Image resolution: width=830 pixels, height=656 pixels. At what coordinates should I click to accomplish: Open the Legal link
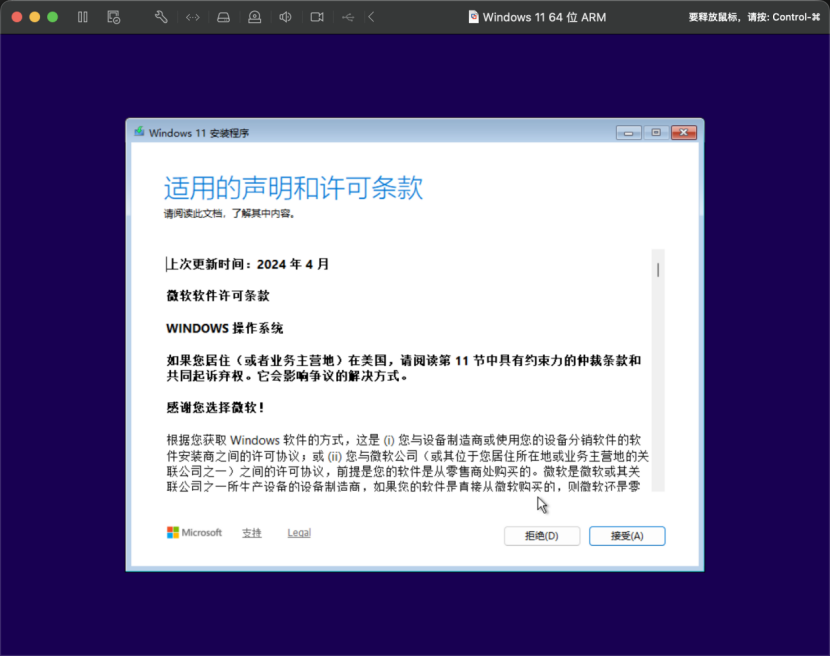click(299, 533)
